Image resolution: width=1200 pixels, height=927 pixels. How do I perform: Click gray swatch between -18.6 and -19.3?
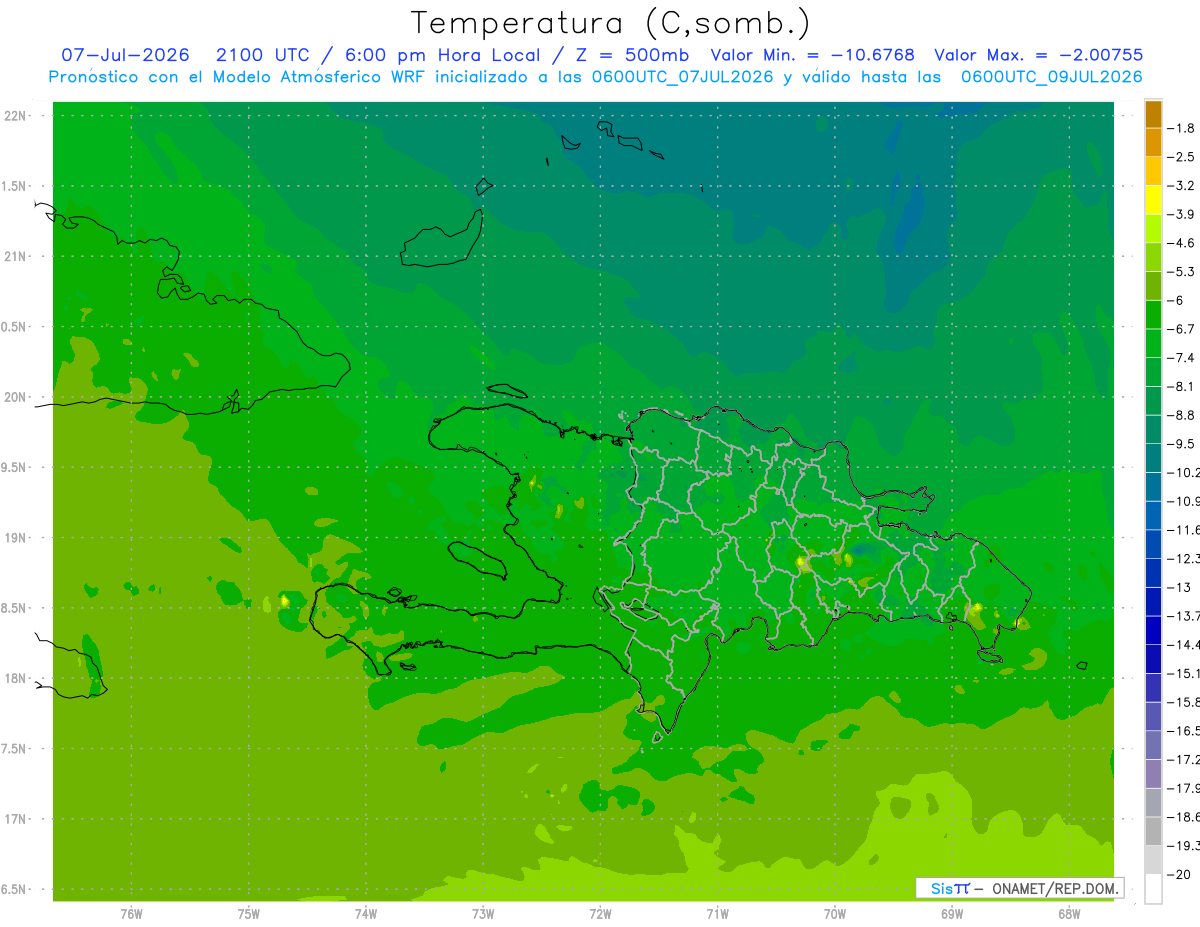click(x=1153, y=831)
